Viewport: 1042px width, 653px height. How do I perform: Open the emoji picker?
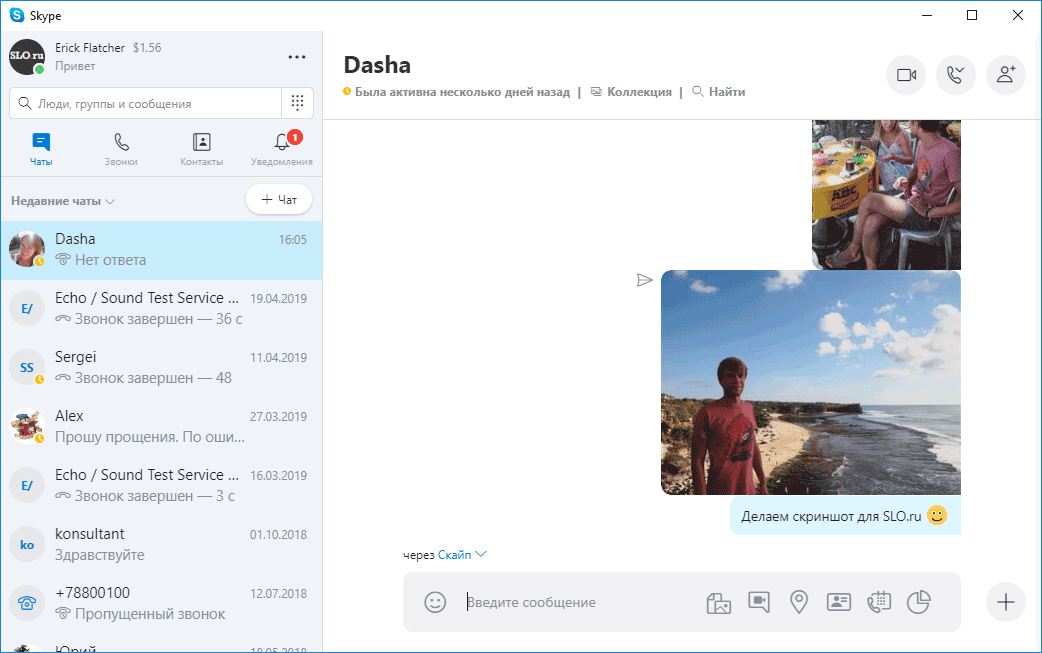click(x=435, y=603)
